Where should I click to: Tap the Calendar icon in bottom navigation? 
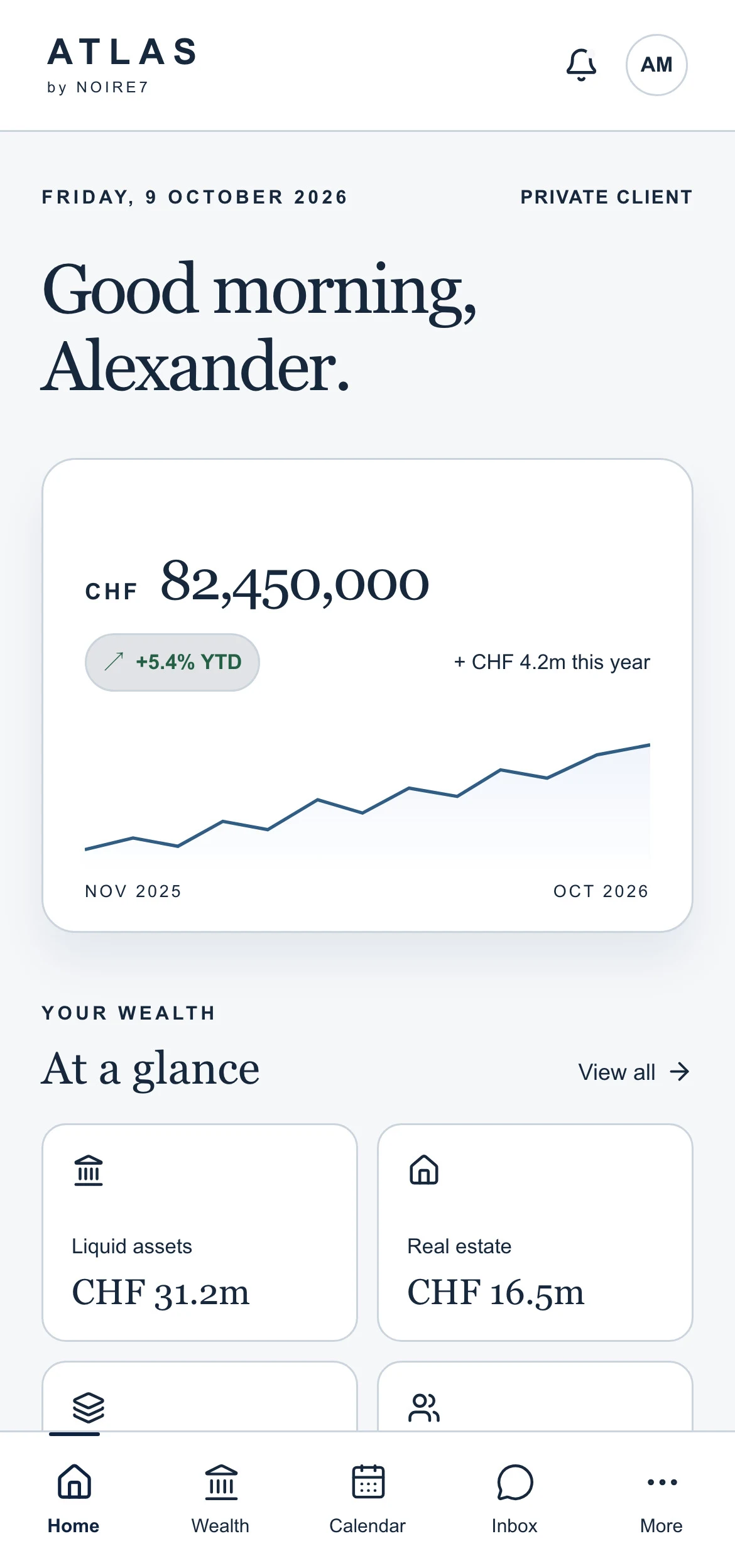pyautogui.click(x=368, y=1482)
